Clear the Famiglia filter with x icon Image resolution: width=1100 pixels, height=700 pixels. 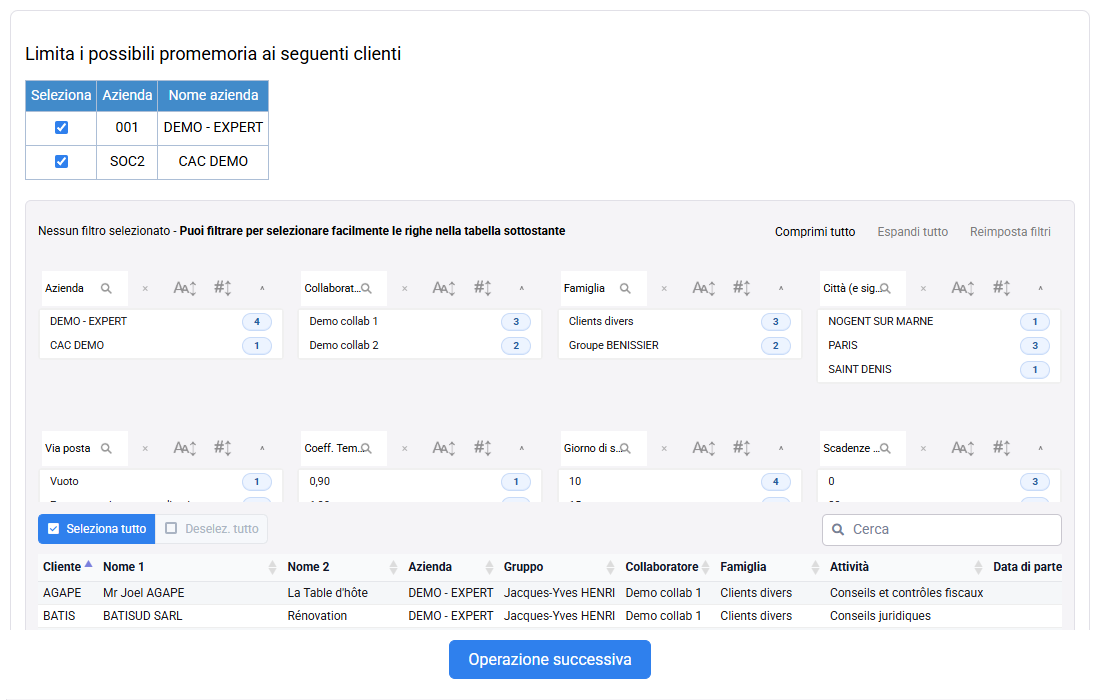(x=664, y=288)
